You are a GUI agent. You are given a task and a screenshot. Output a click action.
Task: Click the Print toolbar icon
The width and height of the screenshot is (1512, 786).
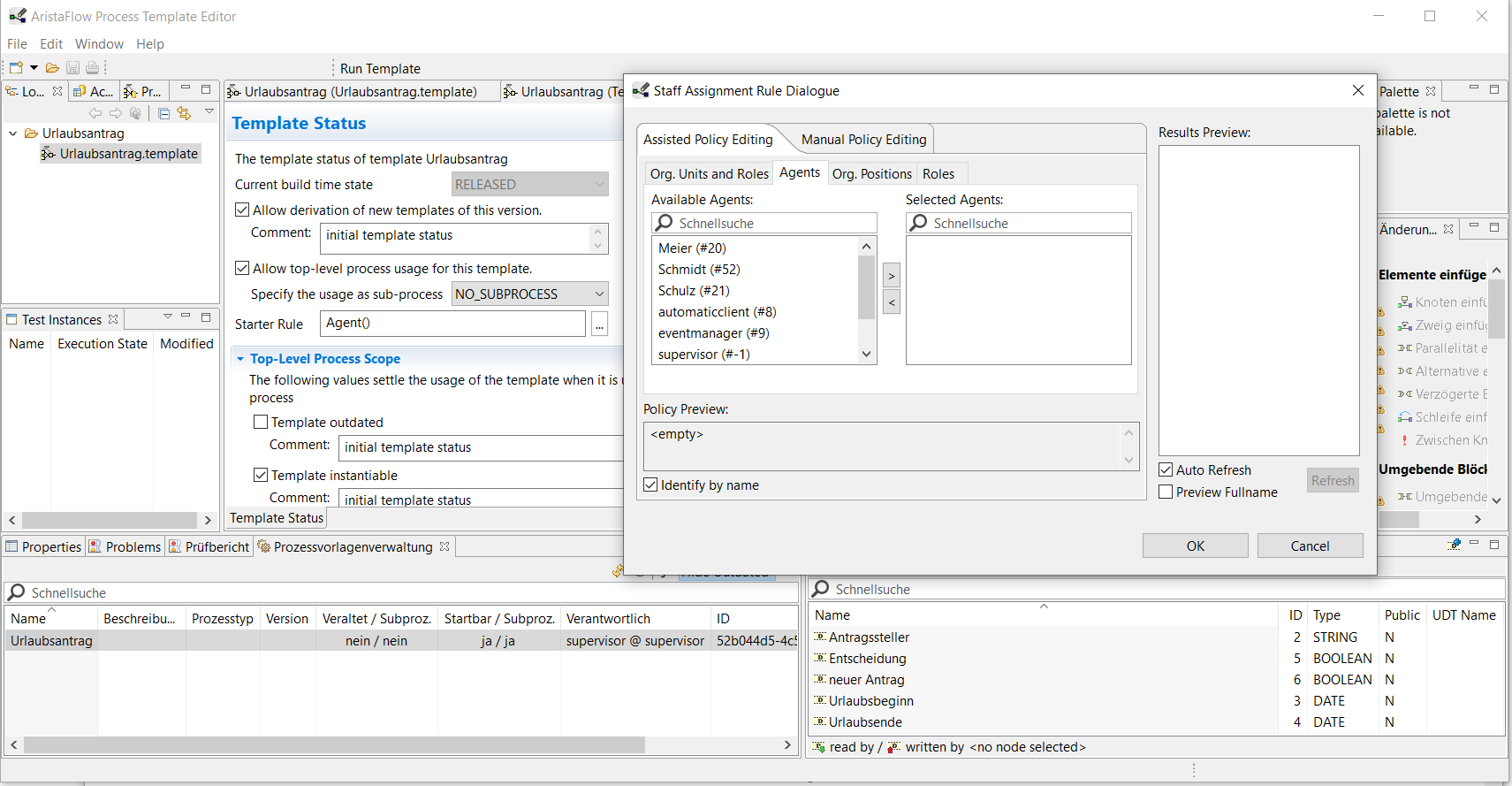point(92,67)
